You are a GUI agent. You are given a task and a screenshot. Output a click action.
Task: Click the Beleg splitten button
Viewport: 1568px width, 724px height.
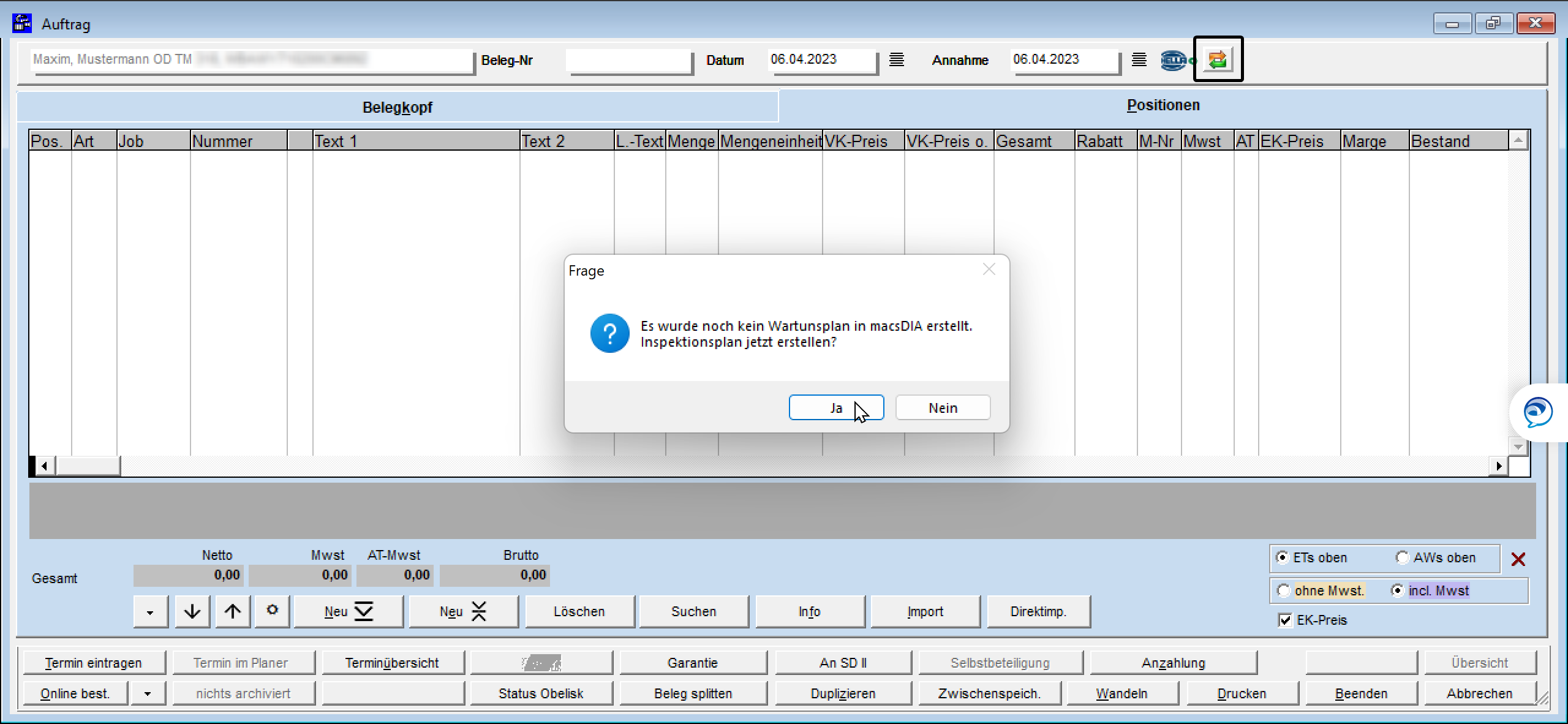coord(693,693)
